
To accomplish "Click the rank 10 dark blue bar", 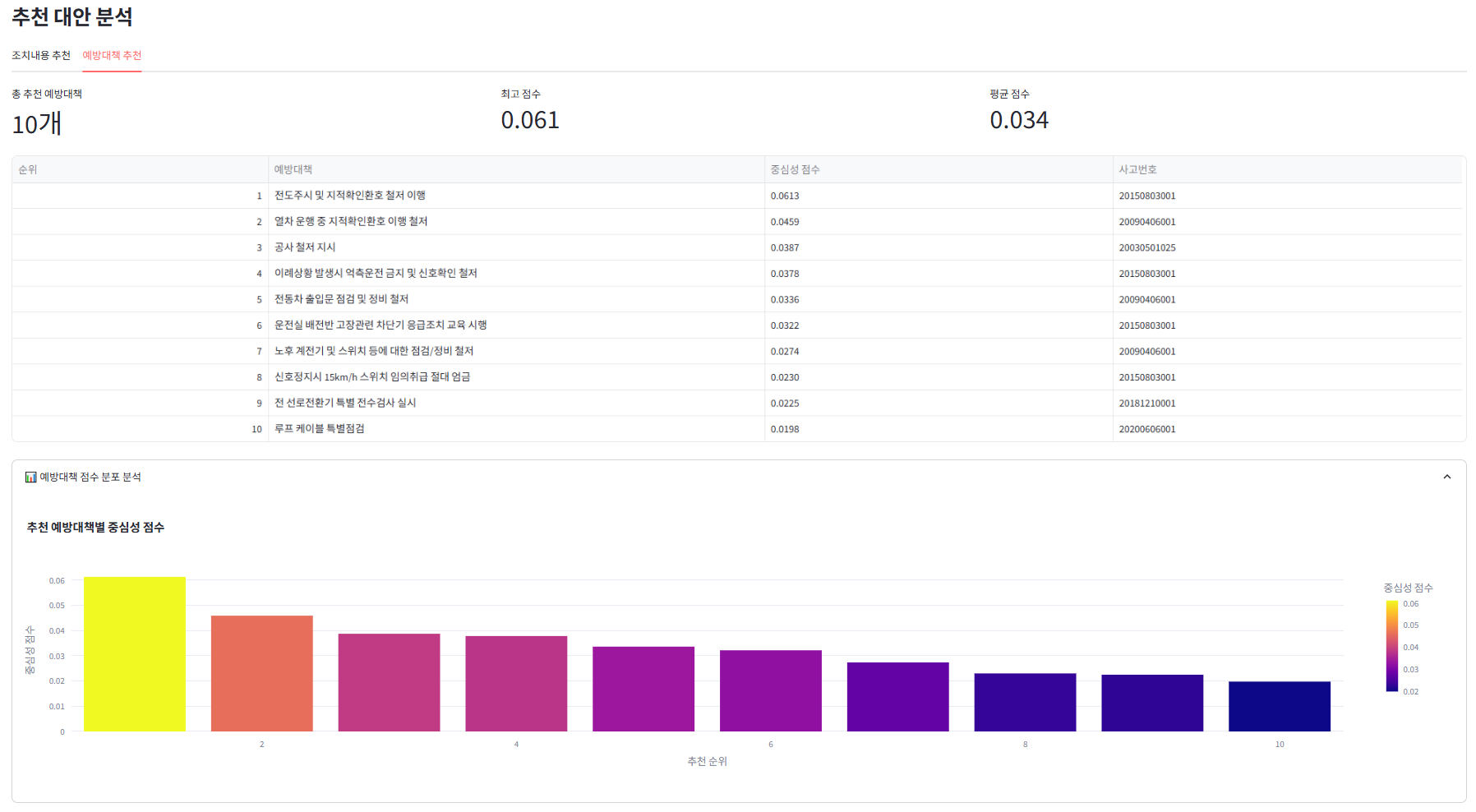I will click(1279, 707).
